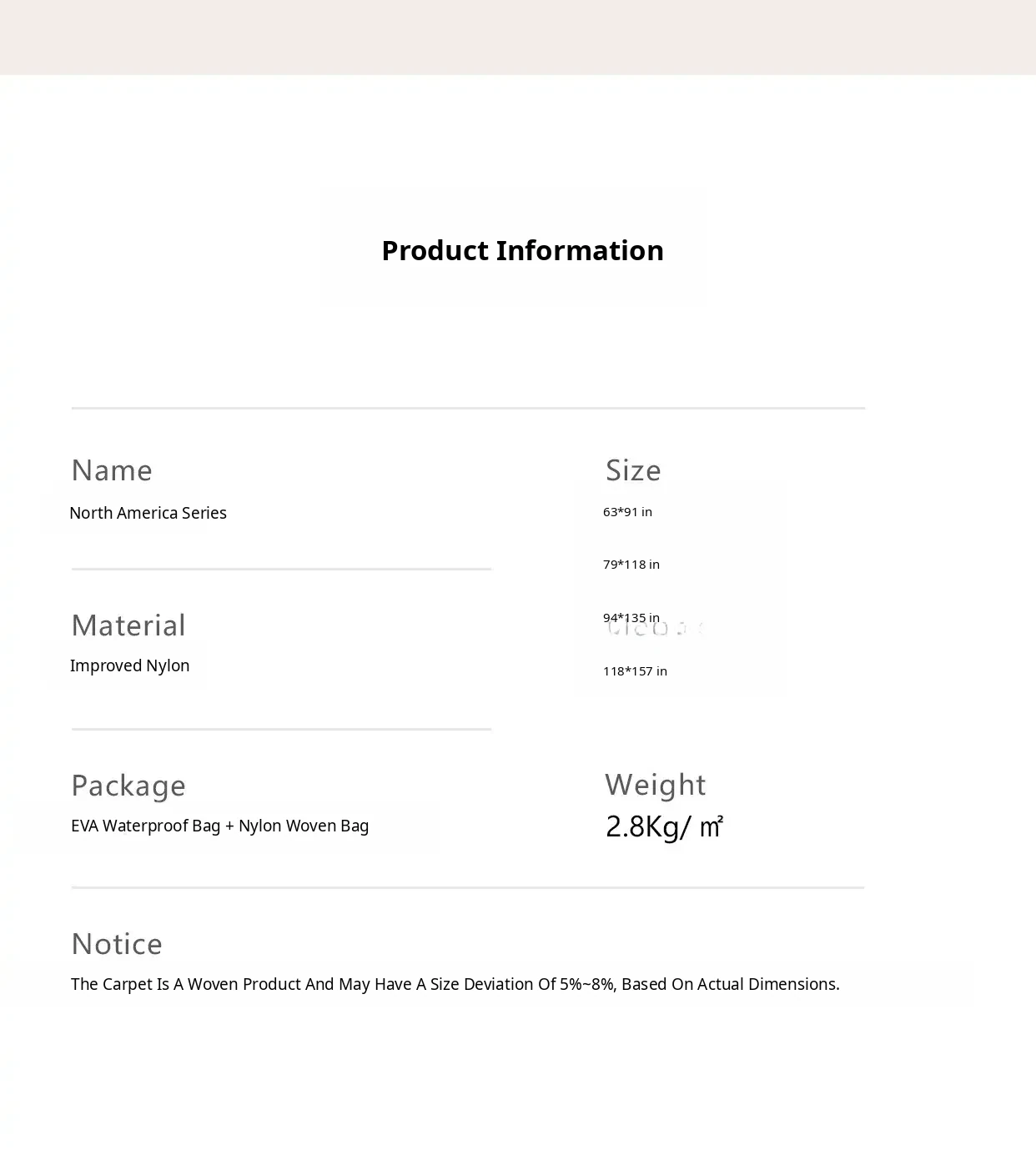This screenshot has width=1036, height=1155.
Task: Click the Product Information heading
Action: click(522, 250)
